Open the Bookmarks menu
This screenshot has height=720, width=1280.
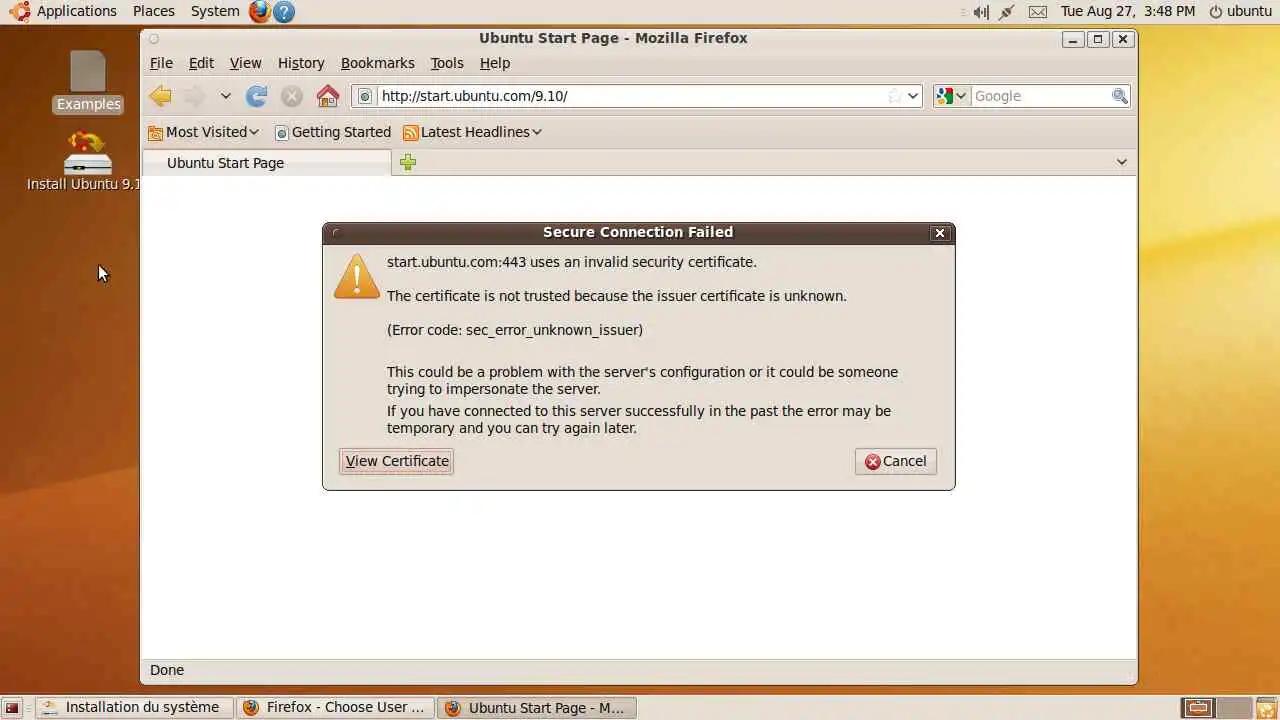tap(377, 63)
